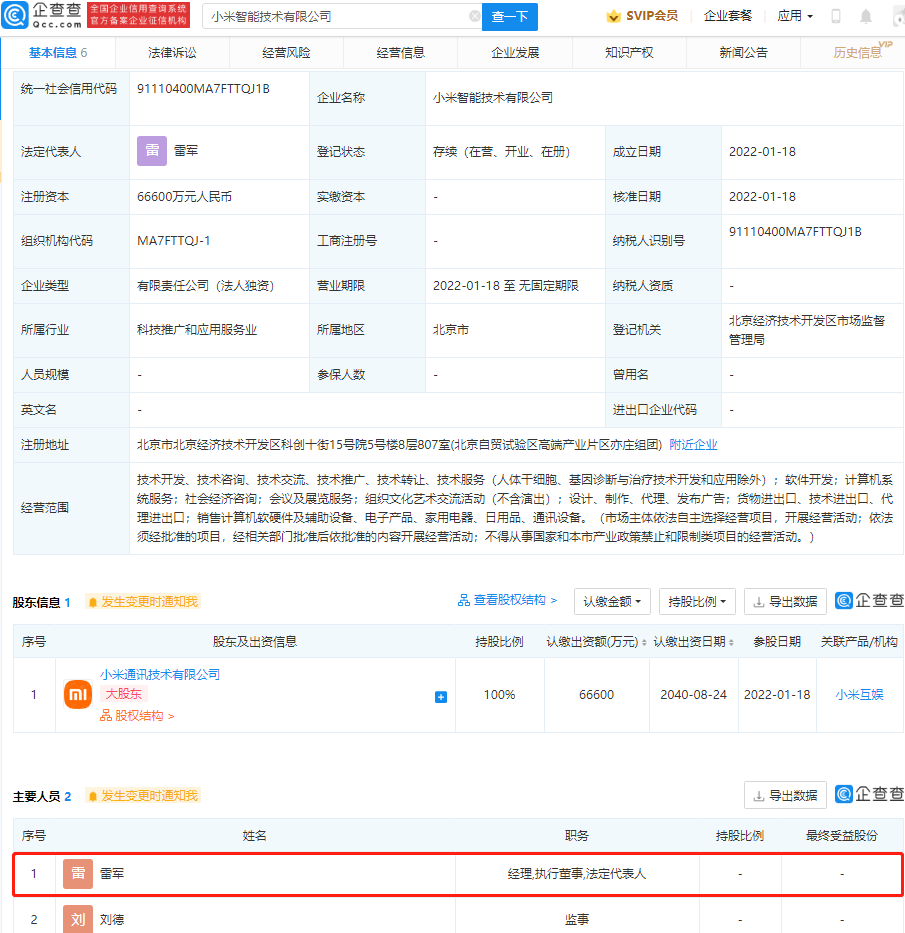Click the Xiaomi MI shareholder logo
The height and width of the screenshot is (933, 905).
pyautogui.click(x=78, y=694)
